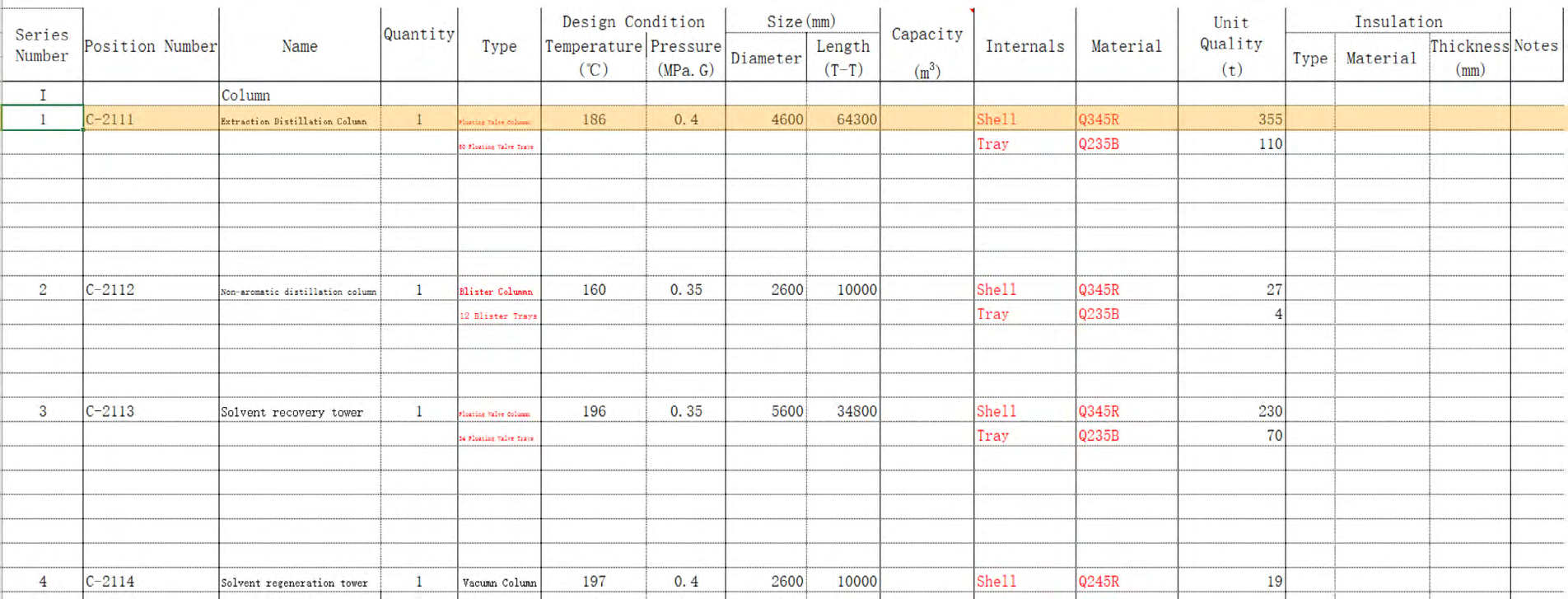The width and height of the screenshot is (1568, 599).
Task: Select the Design Condition merged header
Action: tap(633, 21)
